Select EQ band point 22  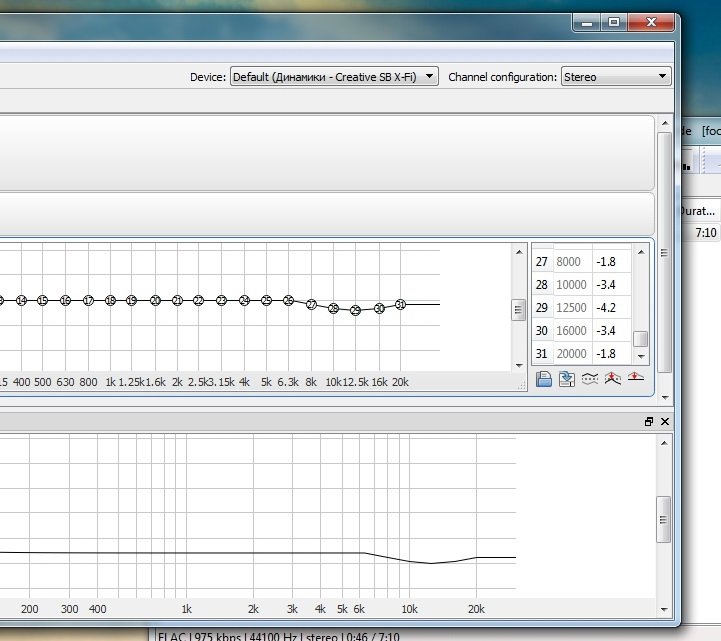(x=199, y=300)
